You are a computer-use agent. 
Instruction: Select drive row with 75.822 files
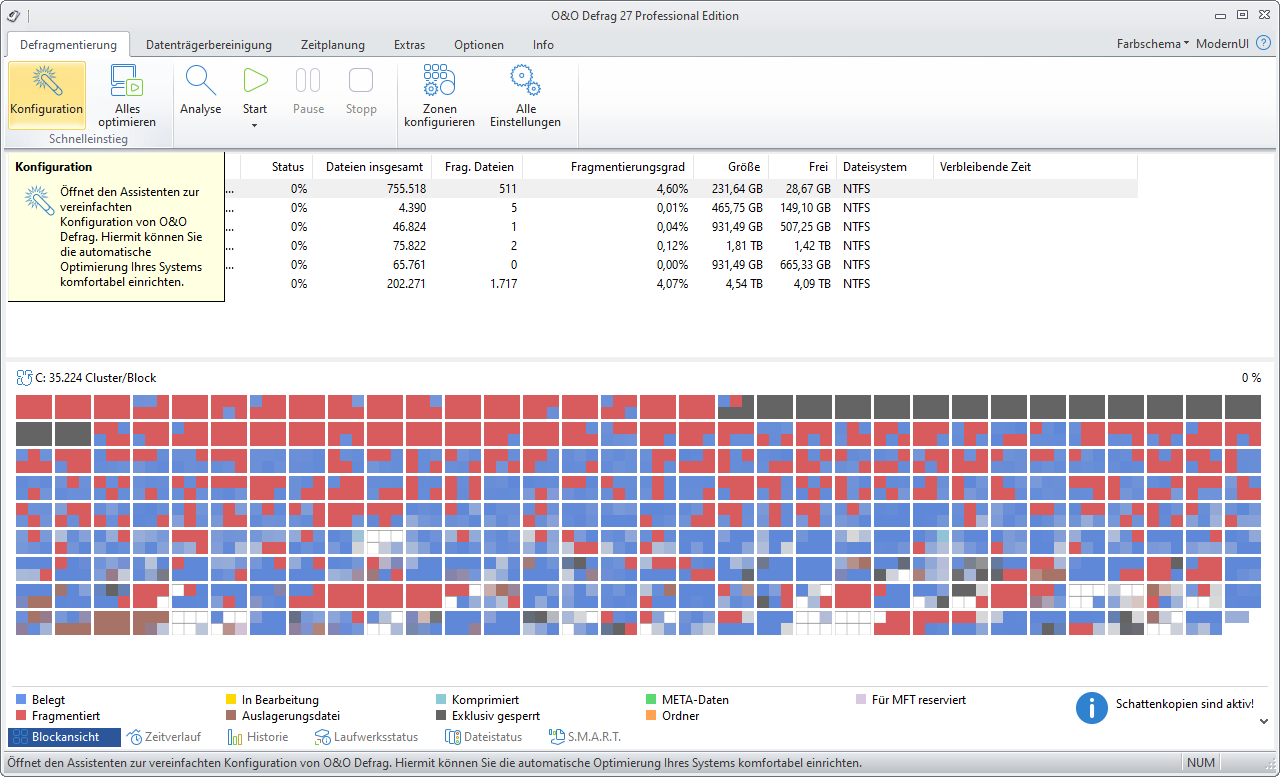pos(680,245)
